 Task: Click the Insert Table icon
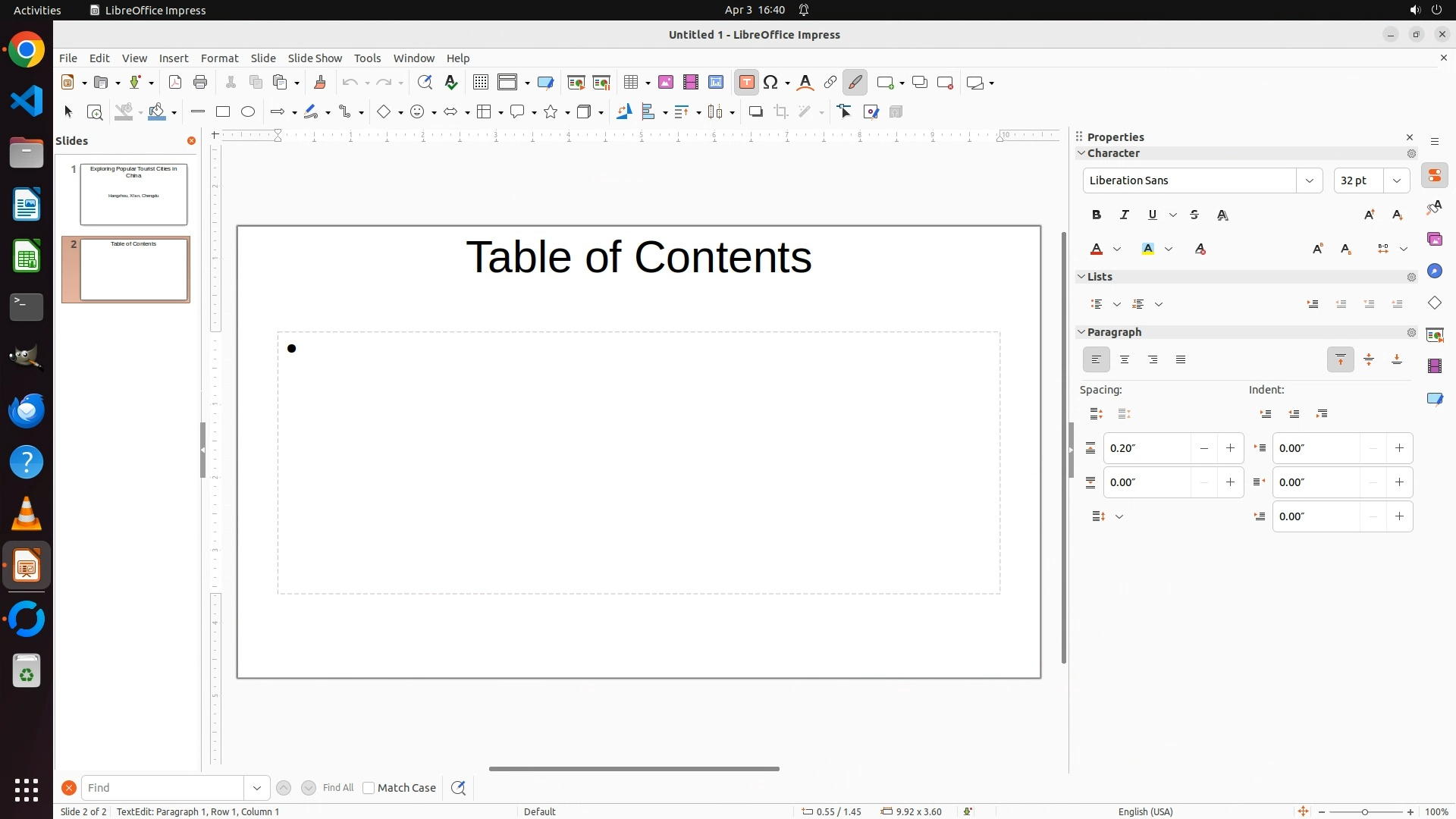click(630, 83)
